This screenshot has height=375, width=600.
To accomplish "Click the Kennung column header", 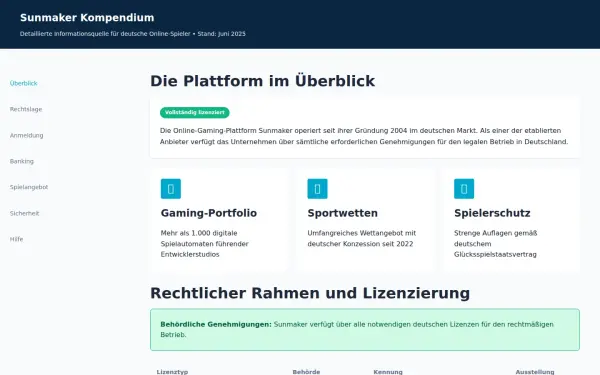I will [388, 372].
